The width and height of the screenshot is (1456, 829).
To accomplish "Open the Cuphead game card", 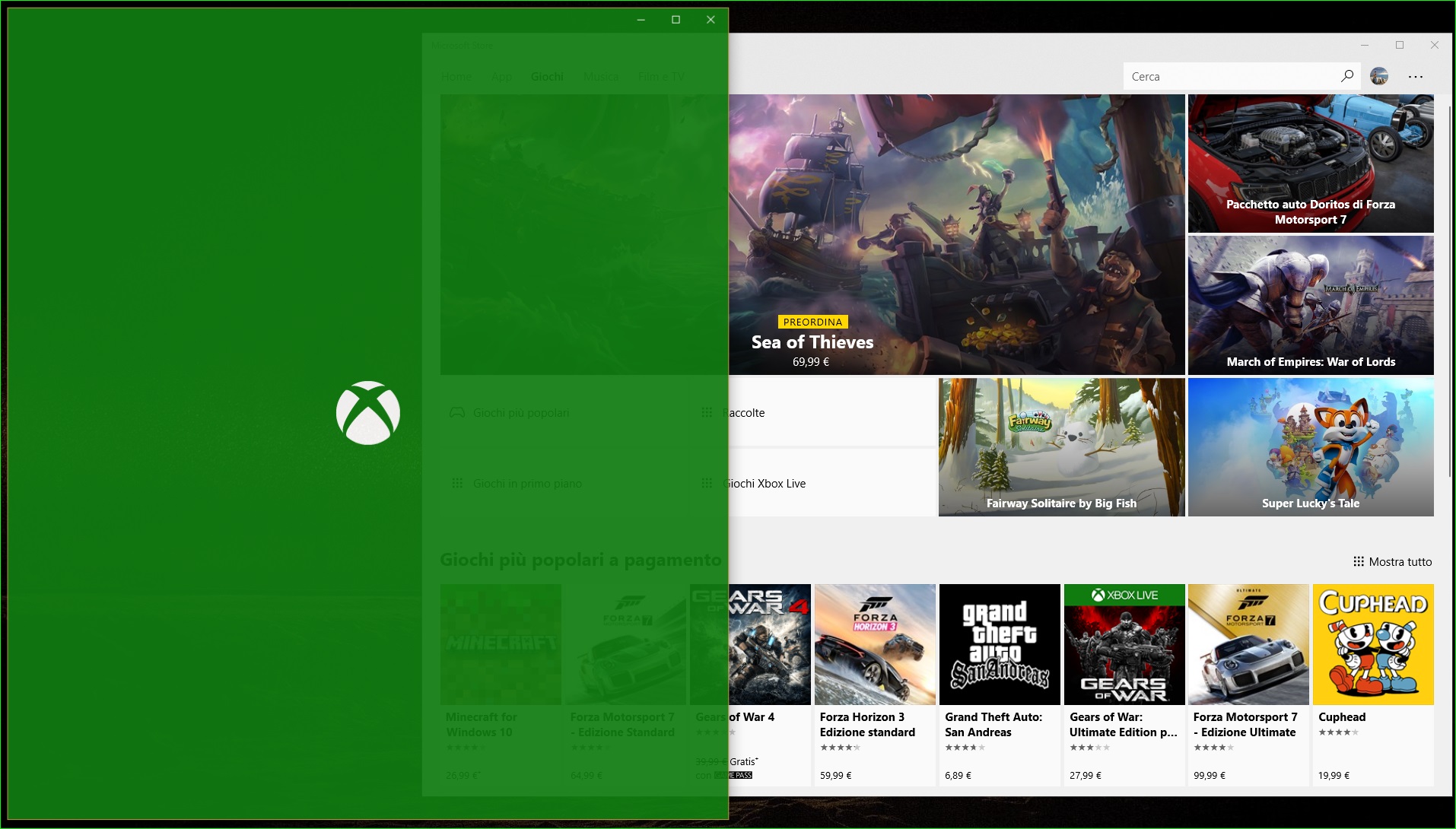I will pos(1373,684).
